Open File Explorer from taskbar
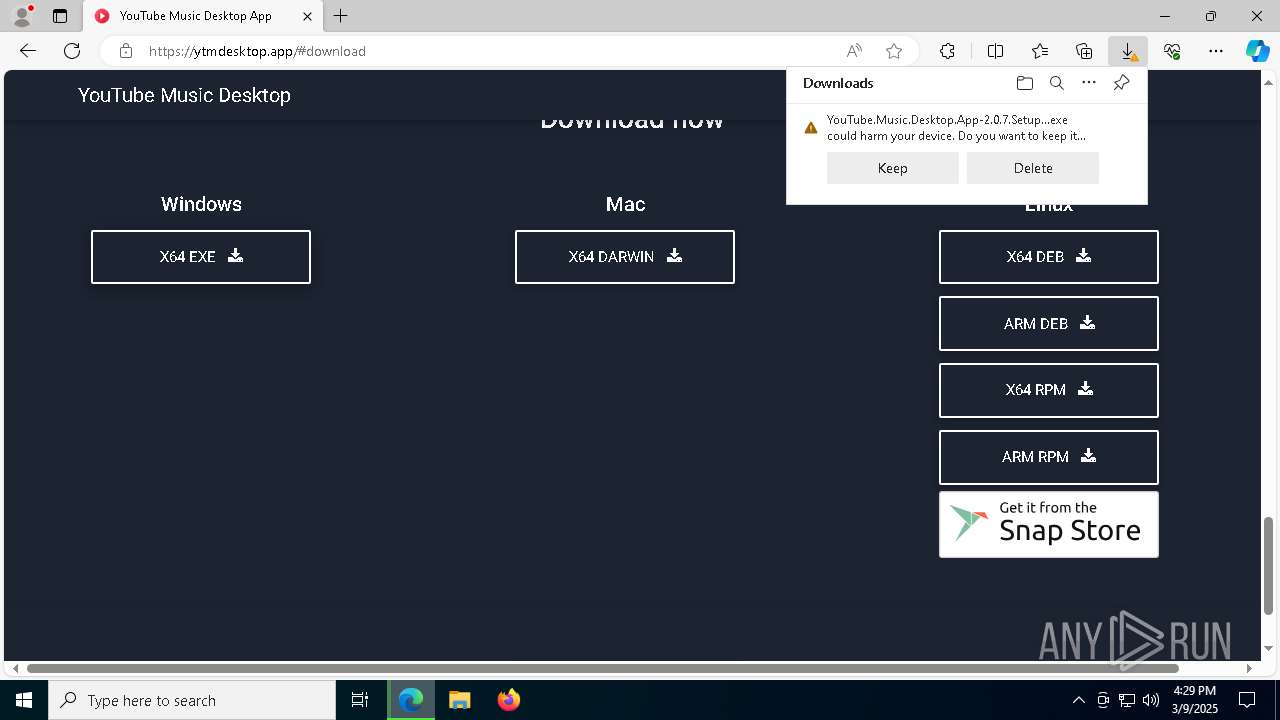Screen dimensions: 1280x720 click(x=459, y=700)
